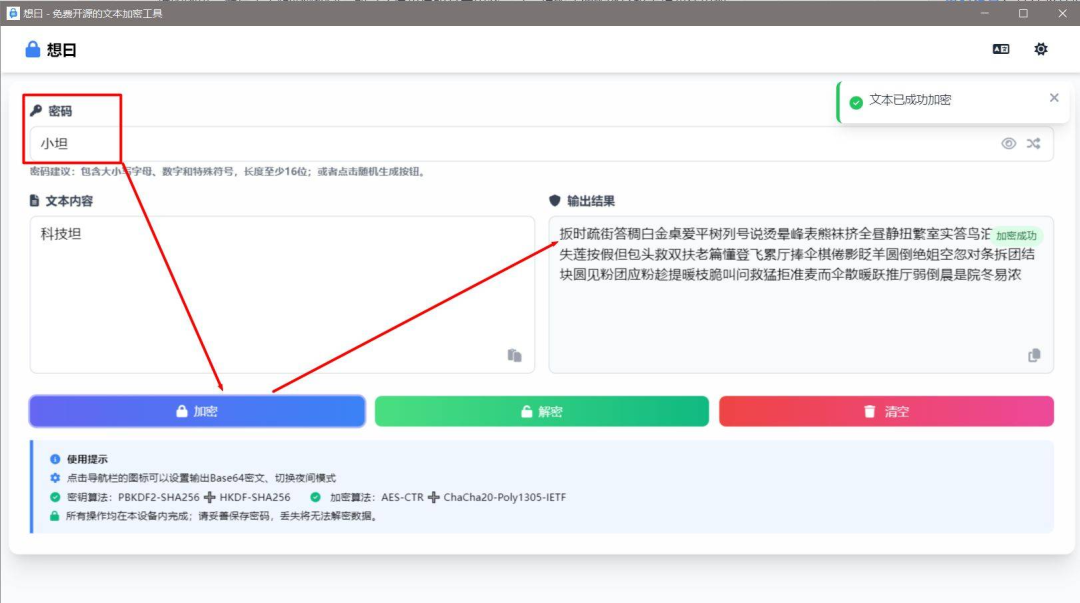
Task: Click the 想日 app title in the header
Action: (62, 48)
